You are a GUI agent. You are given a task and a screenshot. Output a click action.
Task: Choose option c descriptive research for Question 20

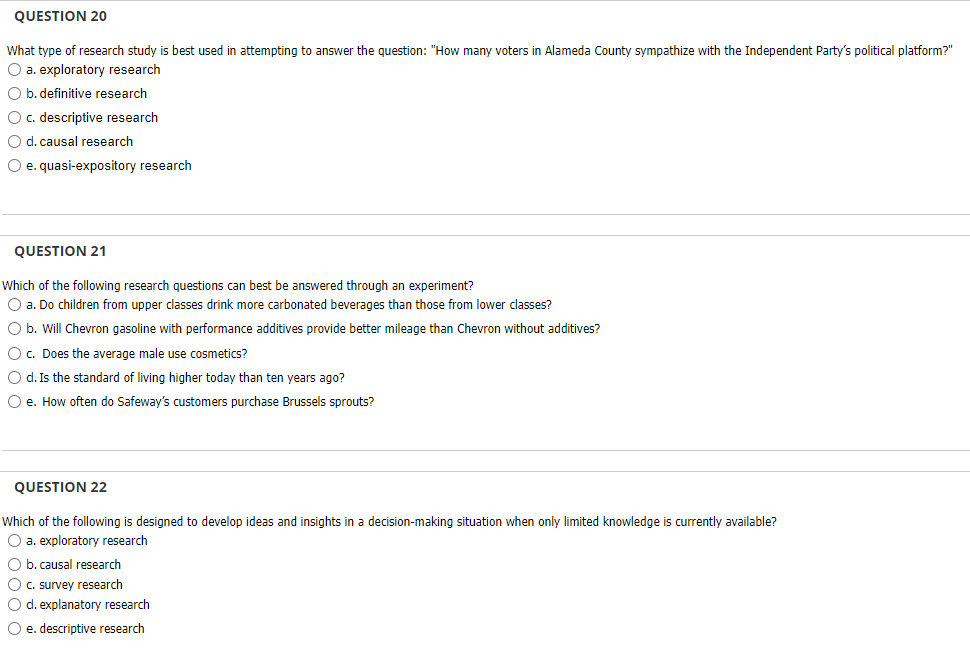pos(14,117)
